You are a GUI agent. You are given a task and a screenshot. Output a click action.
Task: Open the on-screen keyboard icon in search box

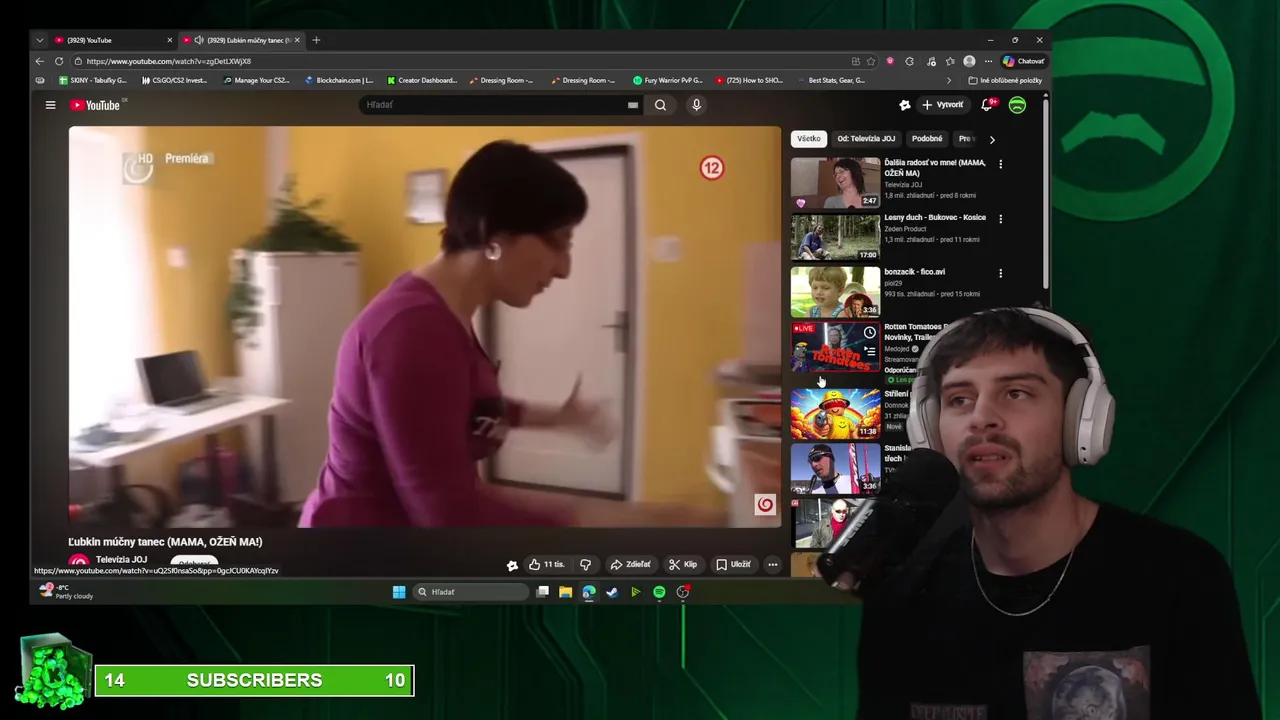[633, 105]
